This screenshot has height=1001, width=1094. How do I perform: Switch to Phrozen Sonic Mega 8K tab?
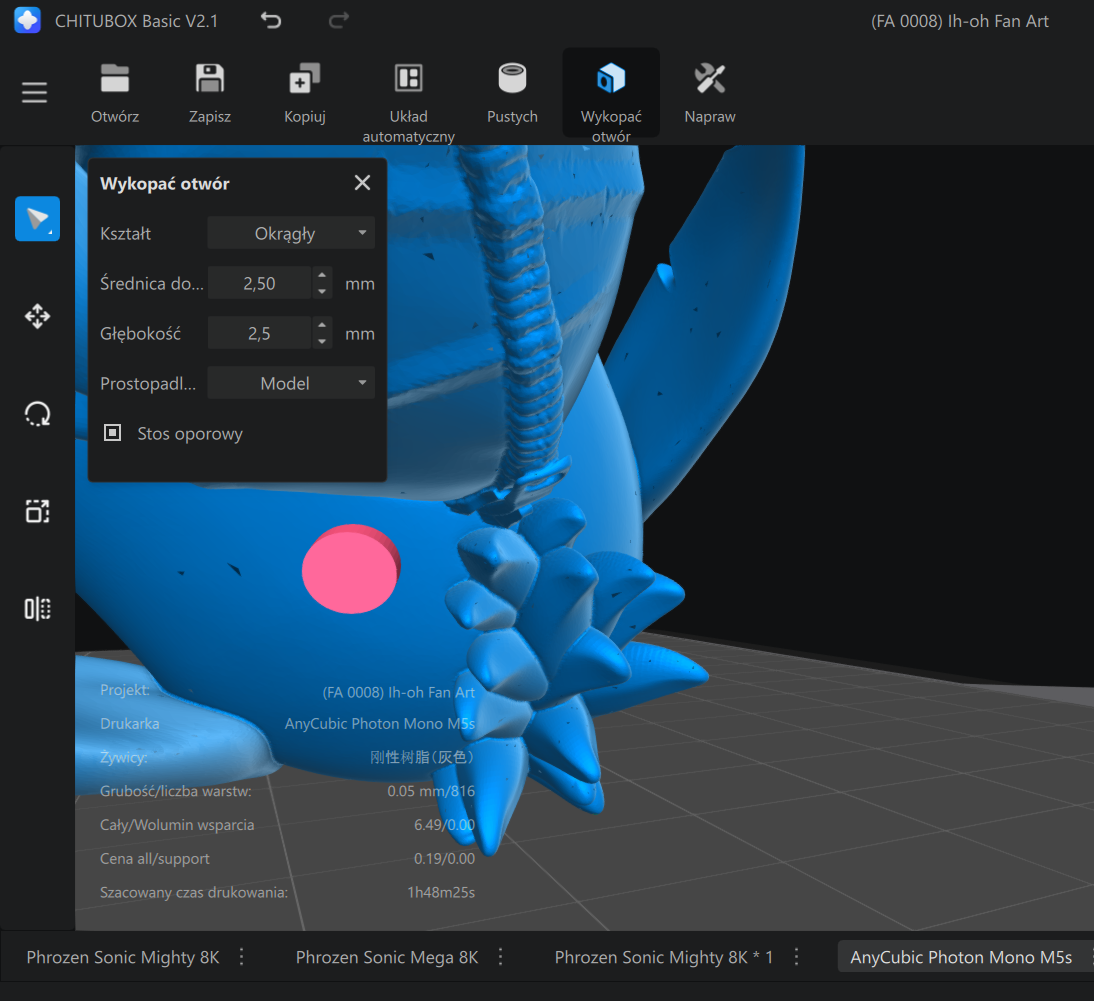pyautogui.click(x=387, y=957)
